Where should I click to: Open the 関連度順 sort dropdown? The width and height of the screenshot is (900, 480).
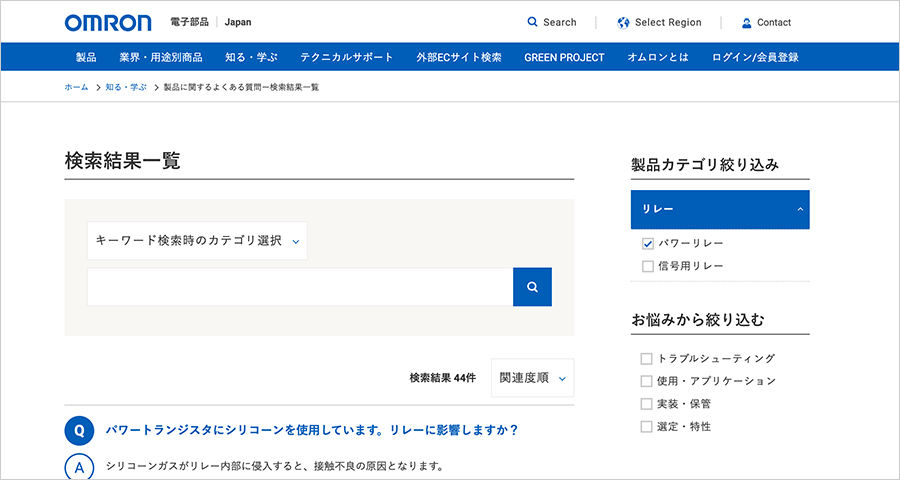[532, 378]
